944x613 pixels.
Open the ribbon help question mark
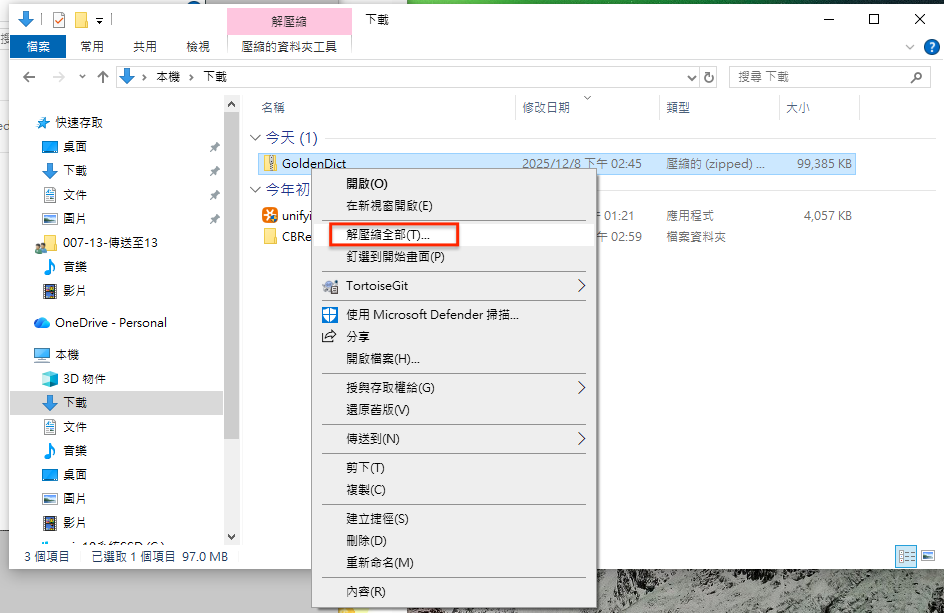tap(928, 46)
